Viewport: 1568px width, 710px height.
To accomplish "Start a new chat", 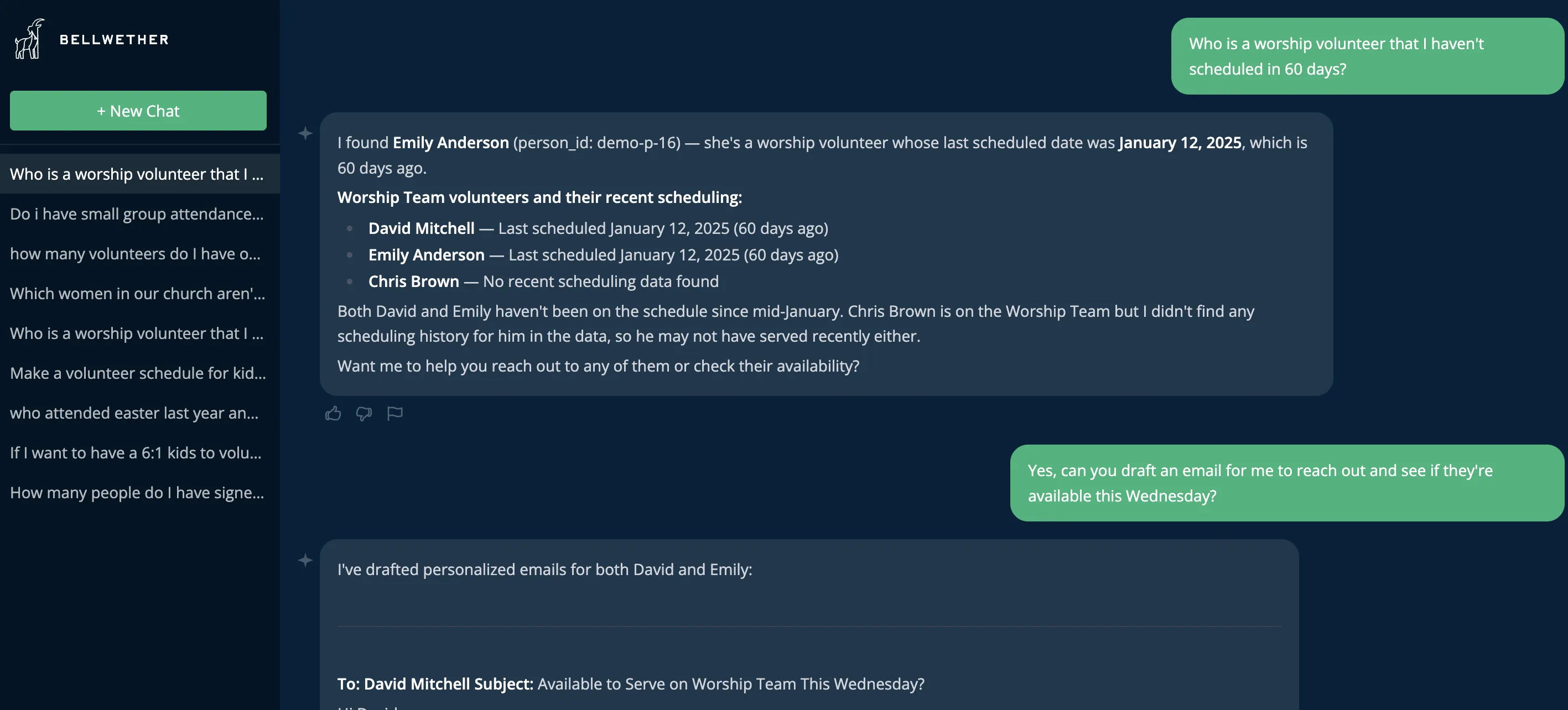I will pyautogui.click(x=138, y=110).
